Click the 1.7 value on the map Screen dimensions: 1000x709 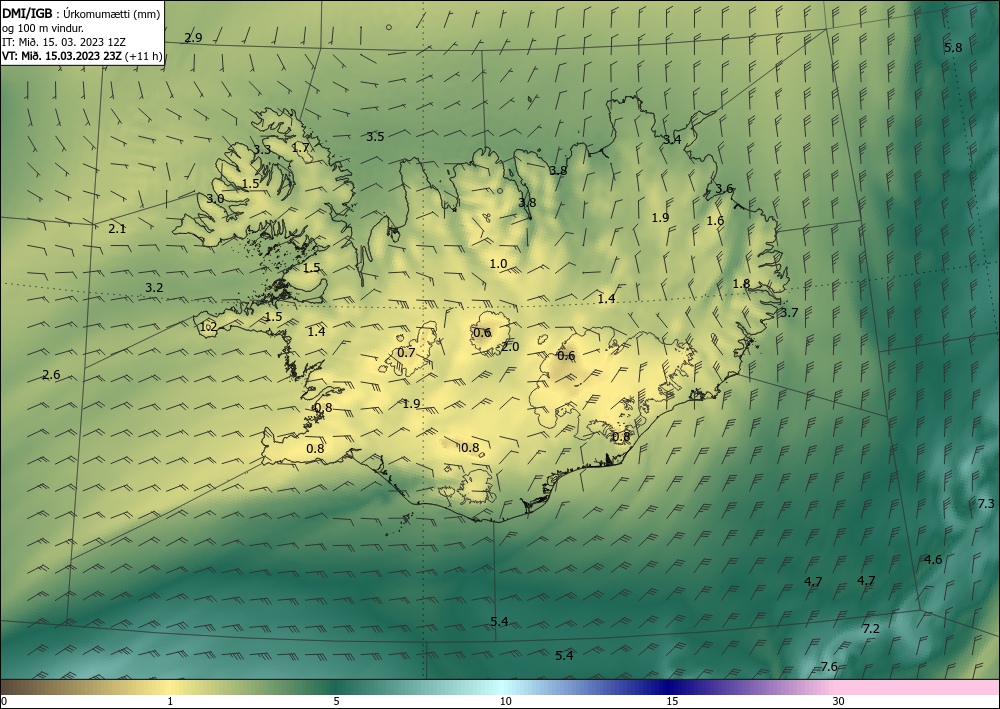[300, 148]
